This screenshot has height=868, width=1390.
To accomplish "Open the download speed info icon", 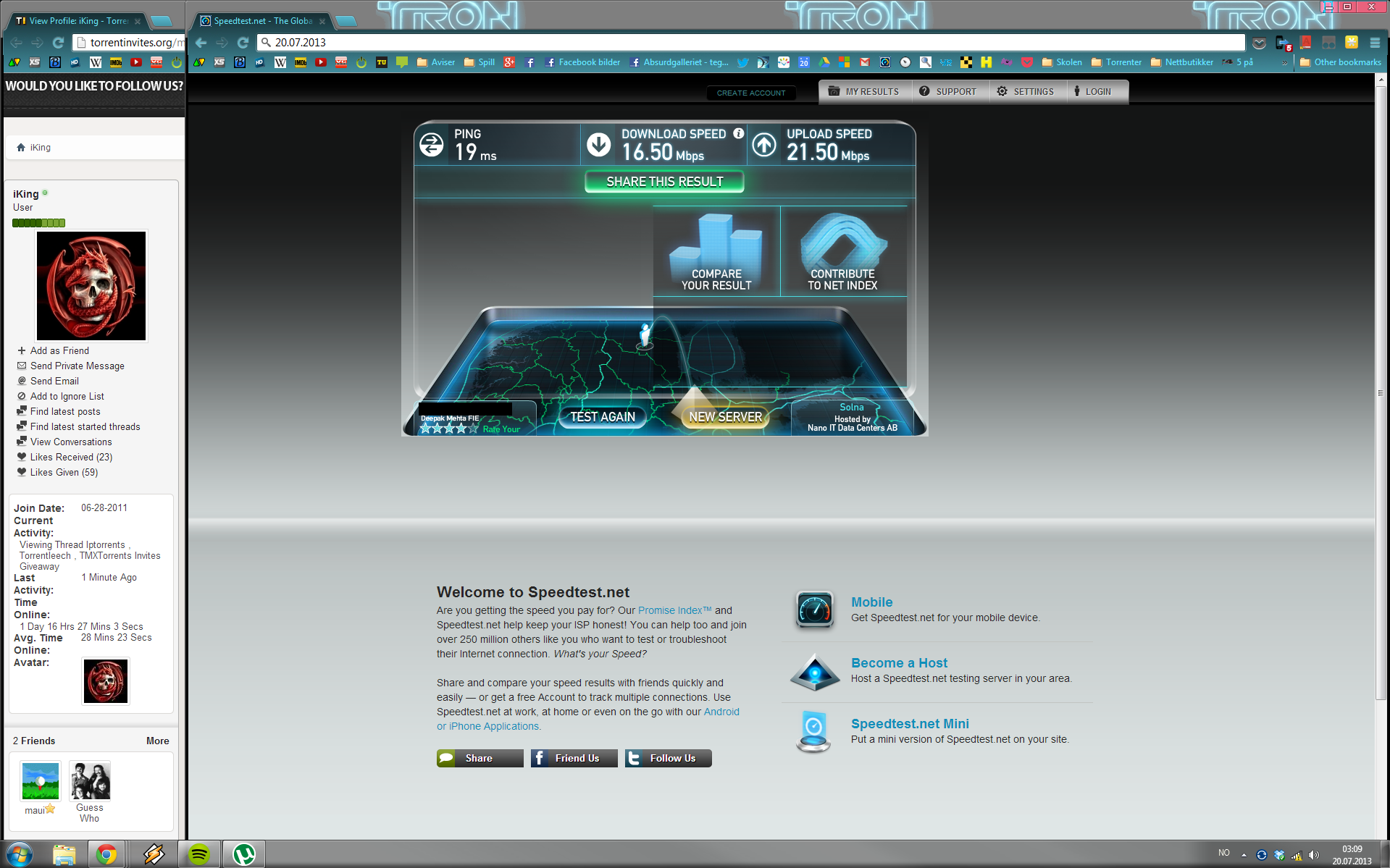I will click(738, 133).
